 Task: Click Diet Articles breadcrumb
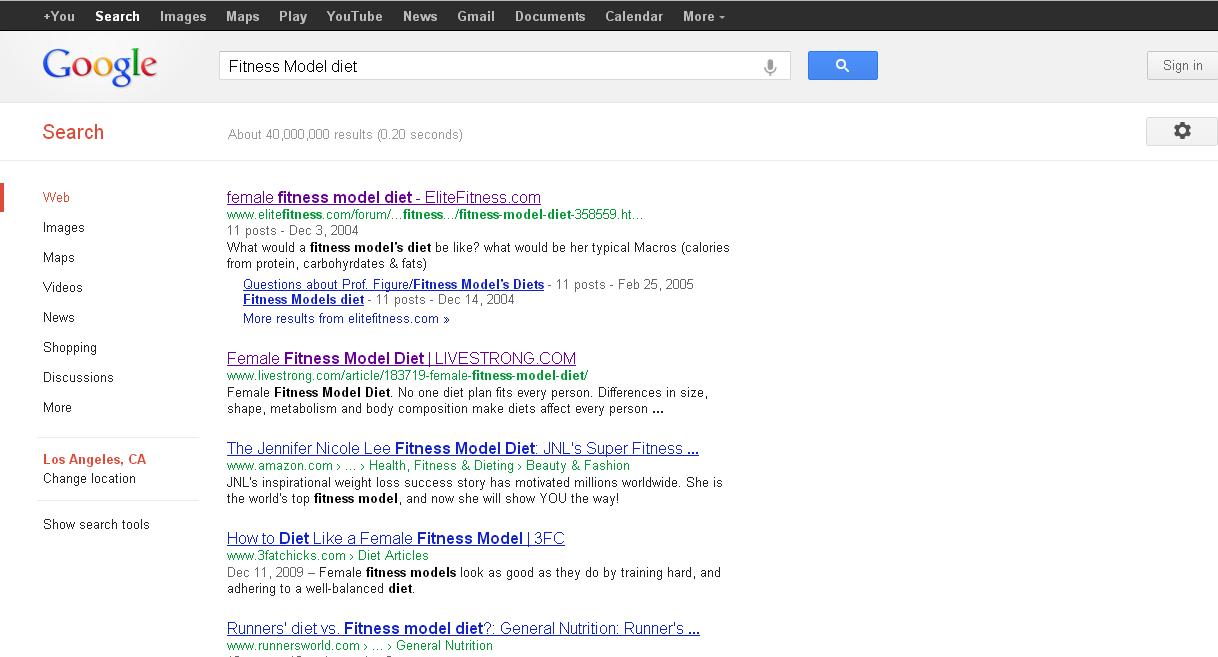(393, 556)
